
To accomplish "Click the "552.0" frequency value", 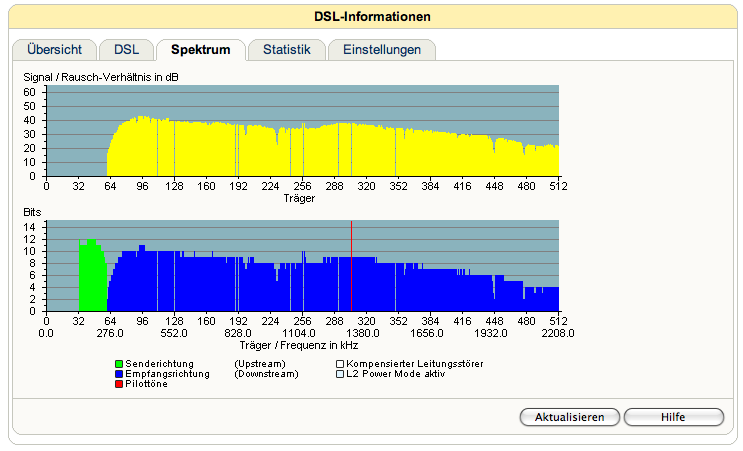I will click(174, 334).
